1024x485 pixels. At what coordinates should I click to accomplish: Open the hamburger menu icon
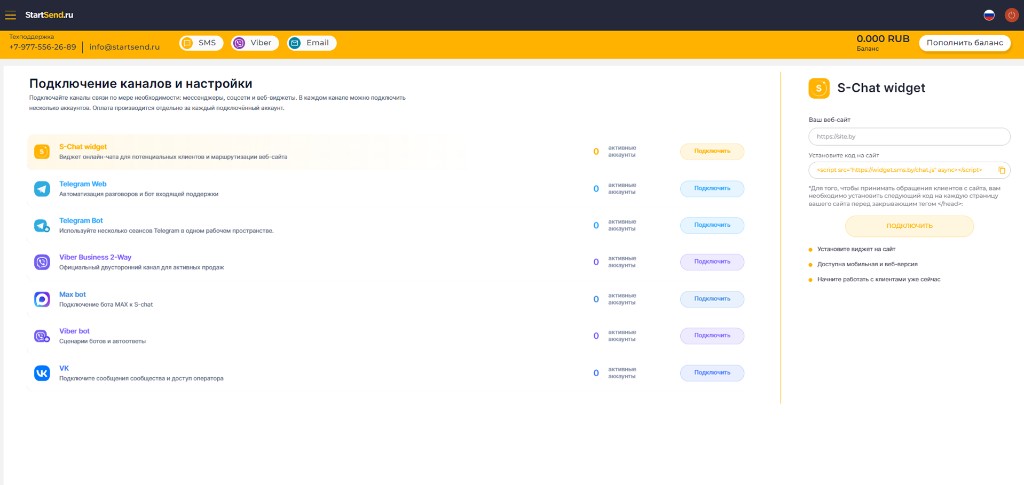(x=10, y=15)
